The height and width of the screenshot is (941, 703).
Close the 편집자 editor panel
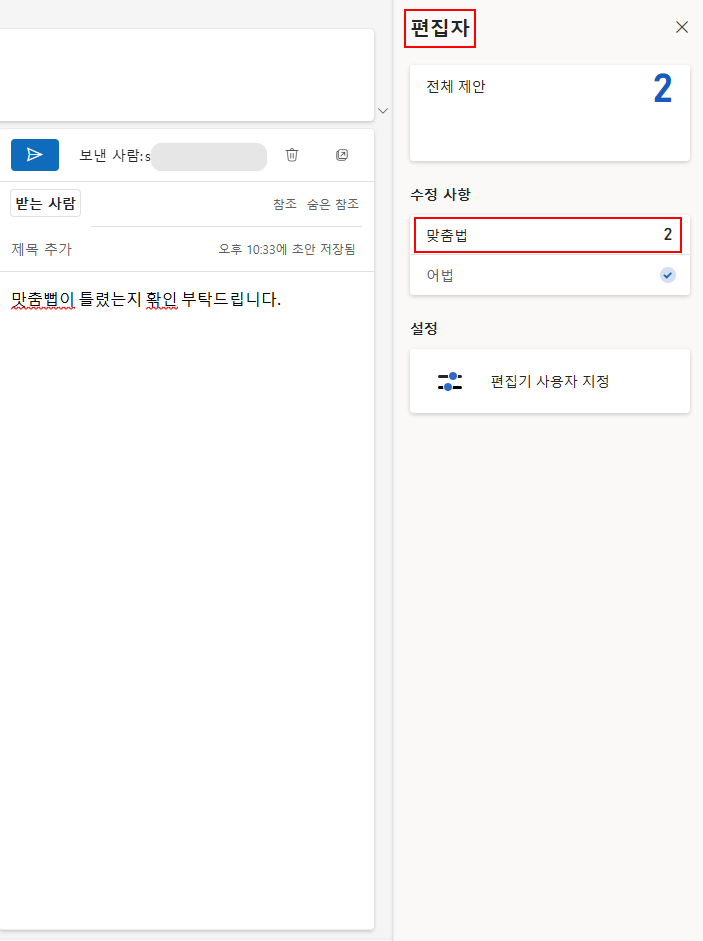pyautogui.click(x=681, y=27)
